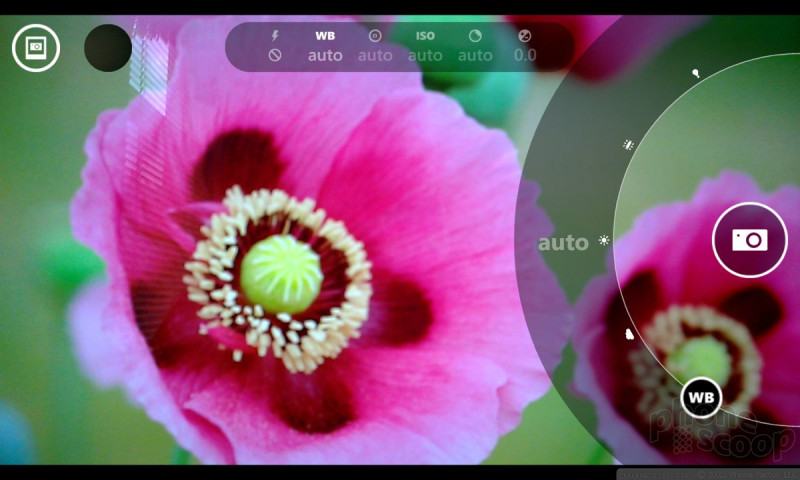The height and width of the screenshot is (480, 800).
Task: Choose the sun daylight white balance icon
Action: (x=604, y=240)
